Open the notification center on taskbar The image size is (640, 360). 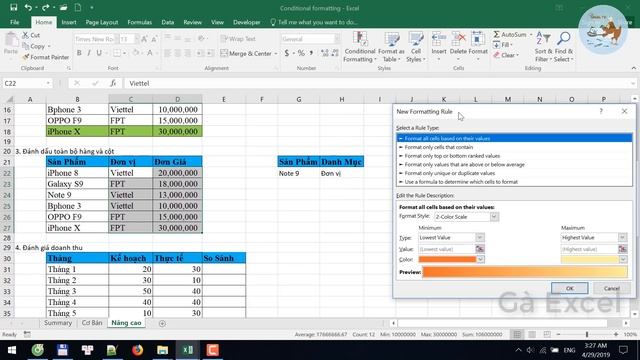tap(623, 350)
